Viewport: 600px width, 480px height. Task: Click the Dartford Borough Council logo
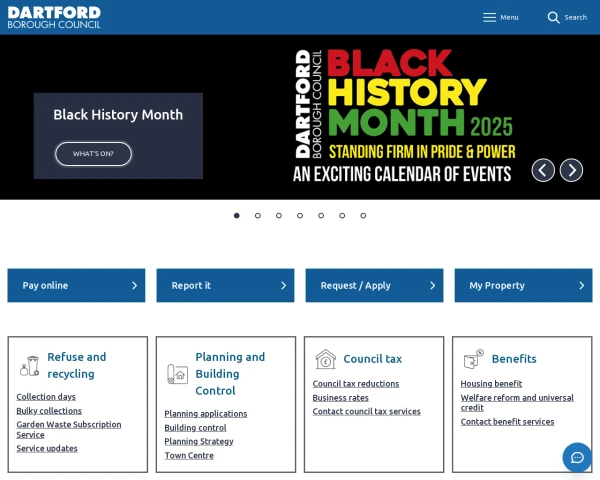tap(54, 18)
